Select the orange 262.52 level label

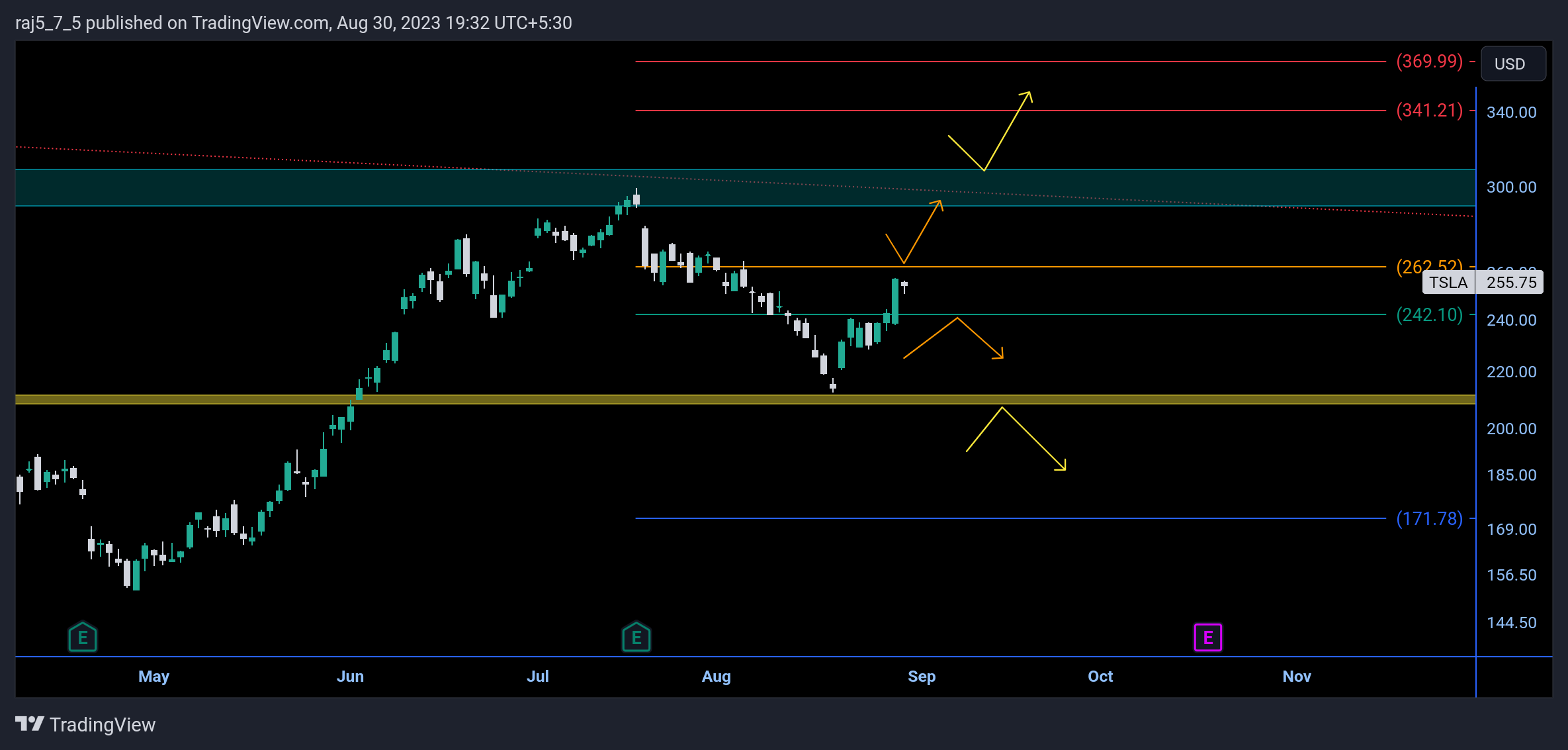pyautogui.click(x=1429, y=267)
